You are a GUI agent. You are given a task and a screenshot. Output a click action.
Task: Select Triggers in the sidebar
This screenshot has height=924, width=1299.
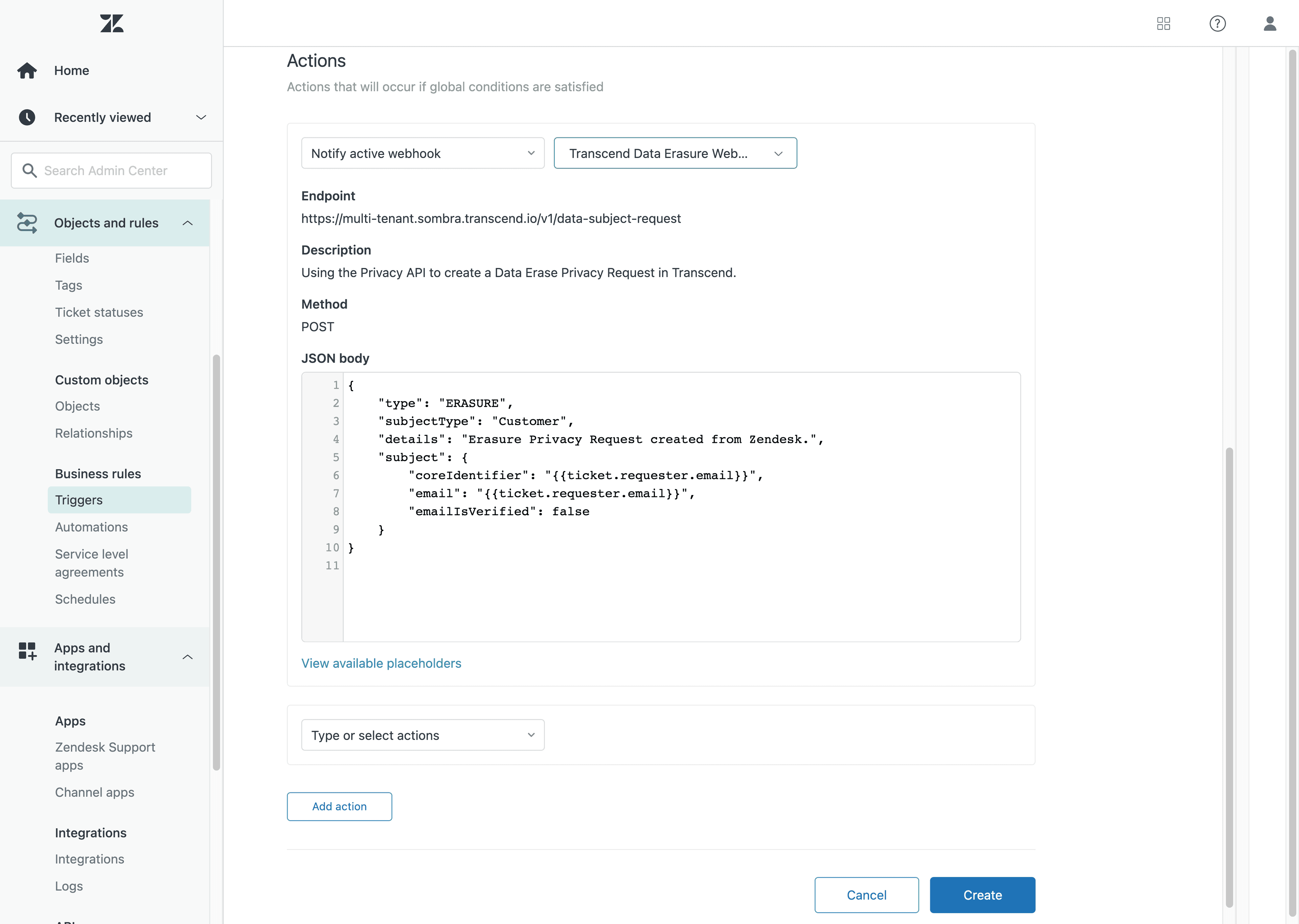pos(78,499)
